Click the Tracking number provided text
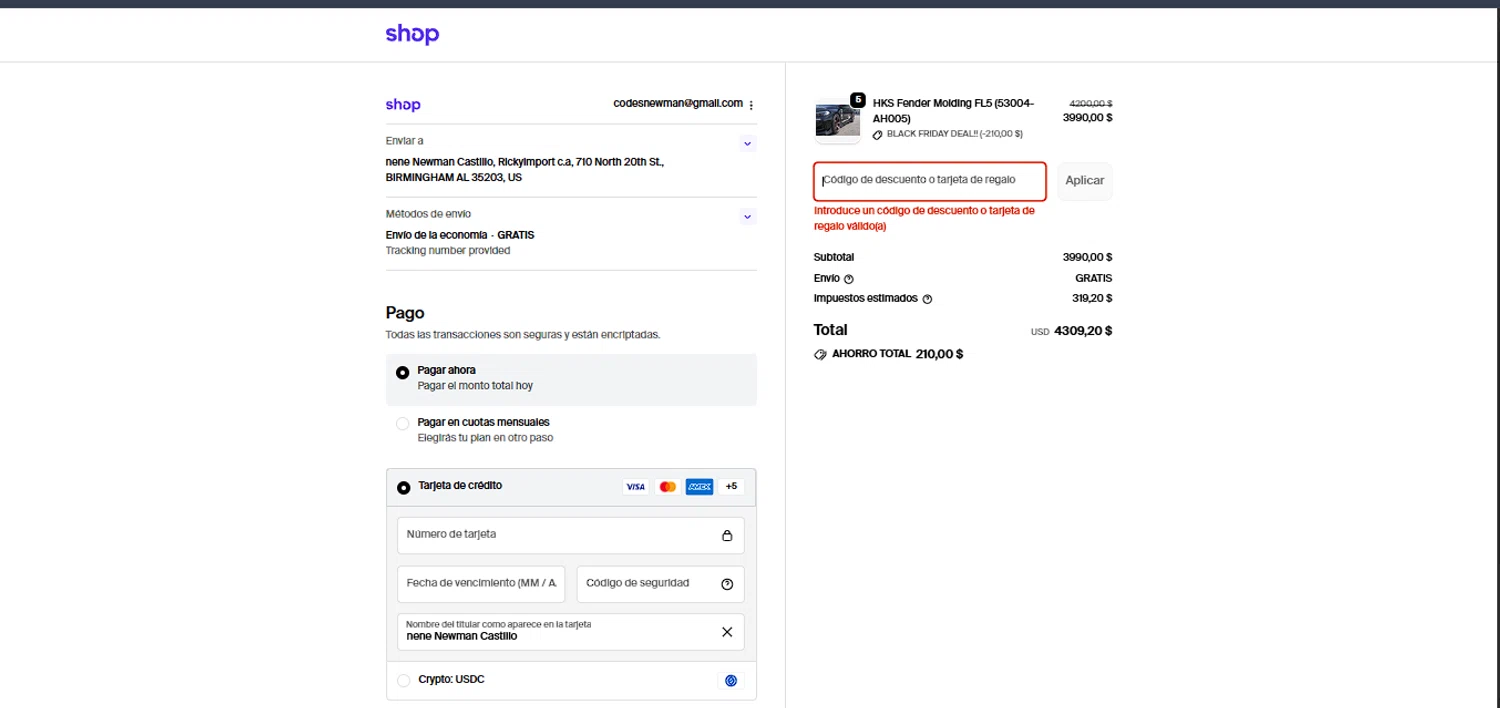The height and width of the screenshot is (708, 1500). tap(448, 251)
